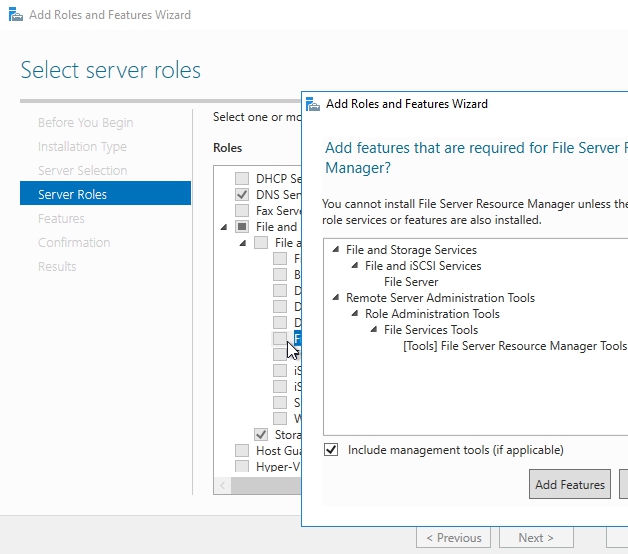
Task: Check the Fax Server role checkbox
Action: (x=241, y=211)
